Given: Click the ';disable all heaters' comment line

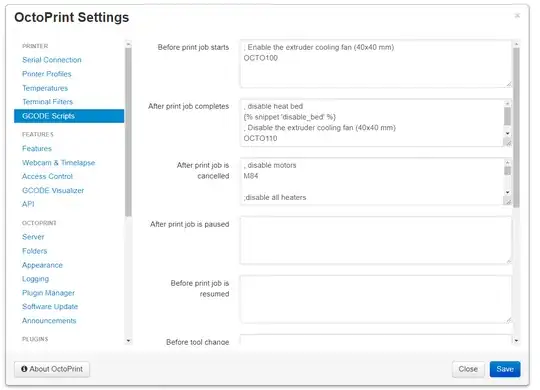Looking at the screenshot, I should pos(275,198).
